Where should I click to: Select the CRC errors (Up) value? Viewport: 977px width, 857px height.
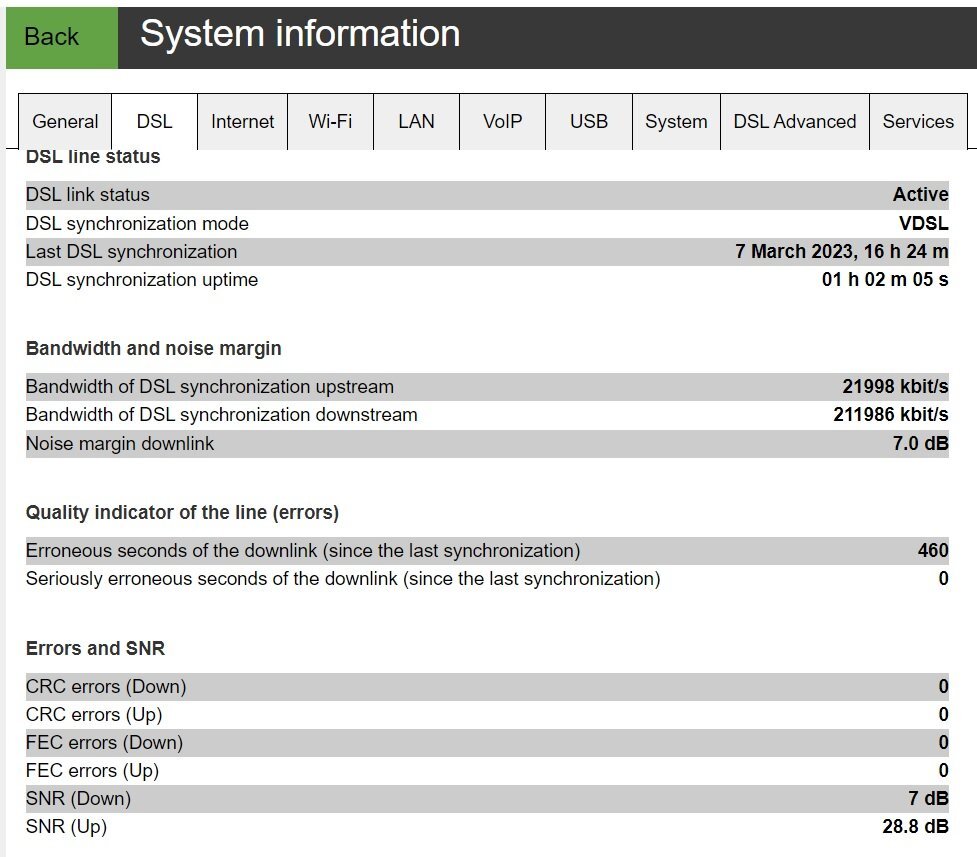(x=943, y=714)
